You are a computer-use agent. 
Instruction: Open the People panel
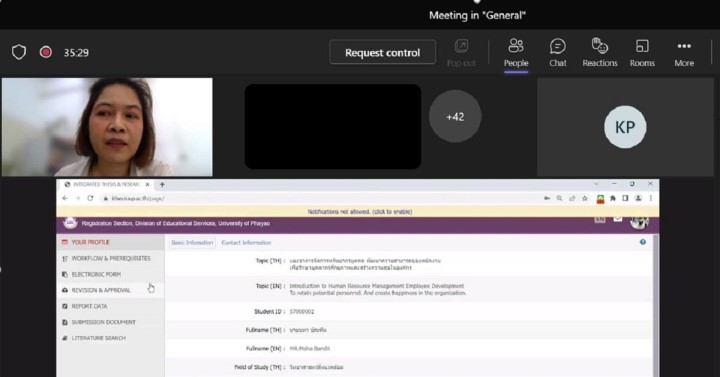(x=516, y=53)
